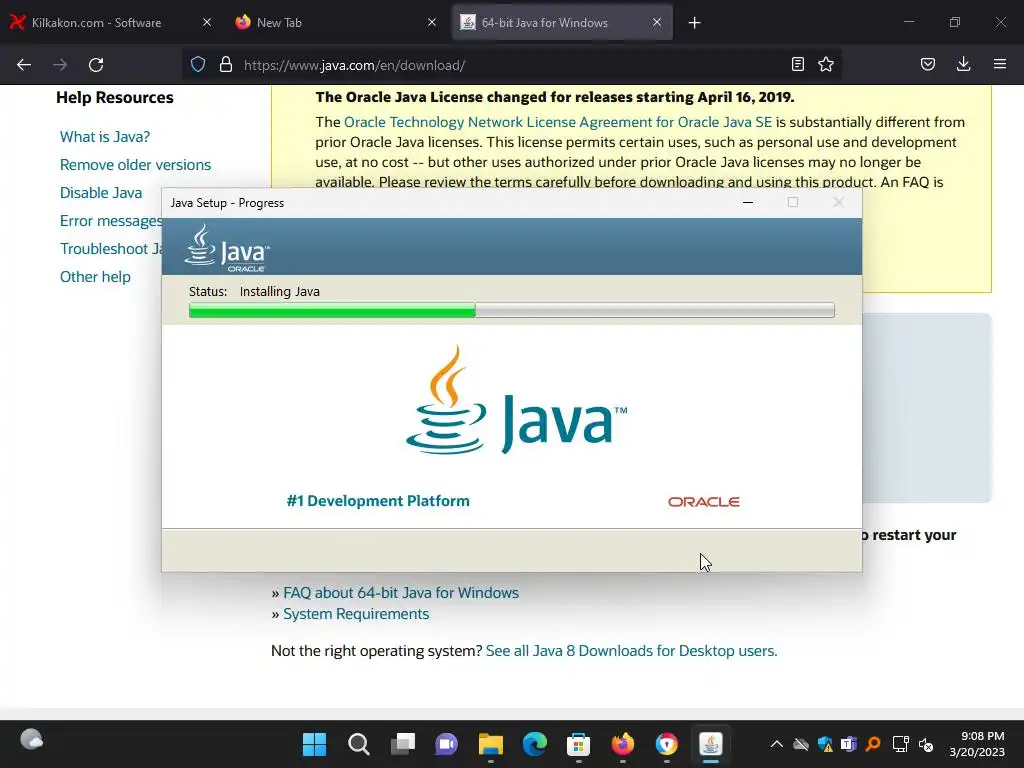Open network display tray icon
This screenshot has height=768, width=1024.
901,744
